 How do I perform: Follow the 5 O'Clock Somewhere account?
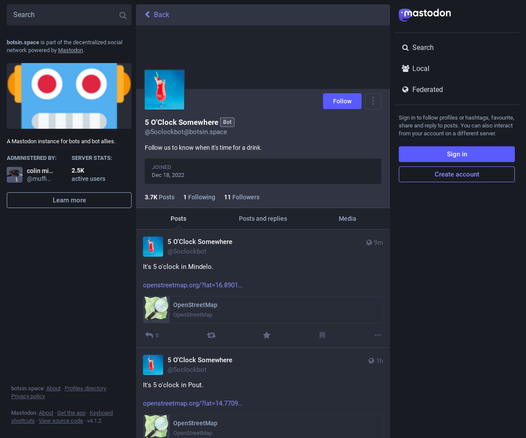point(342,101)
